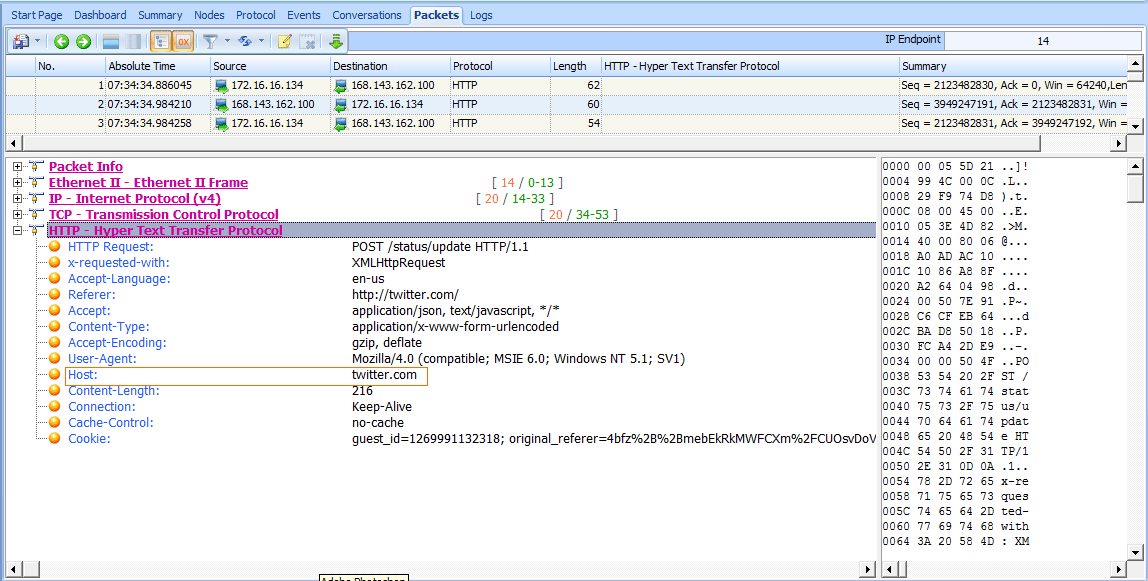Viewport: 1148px width, 581px height.
Task: Open the Conversations tab
Action: [367, 15]
